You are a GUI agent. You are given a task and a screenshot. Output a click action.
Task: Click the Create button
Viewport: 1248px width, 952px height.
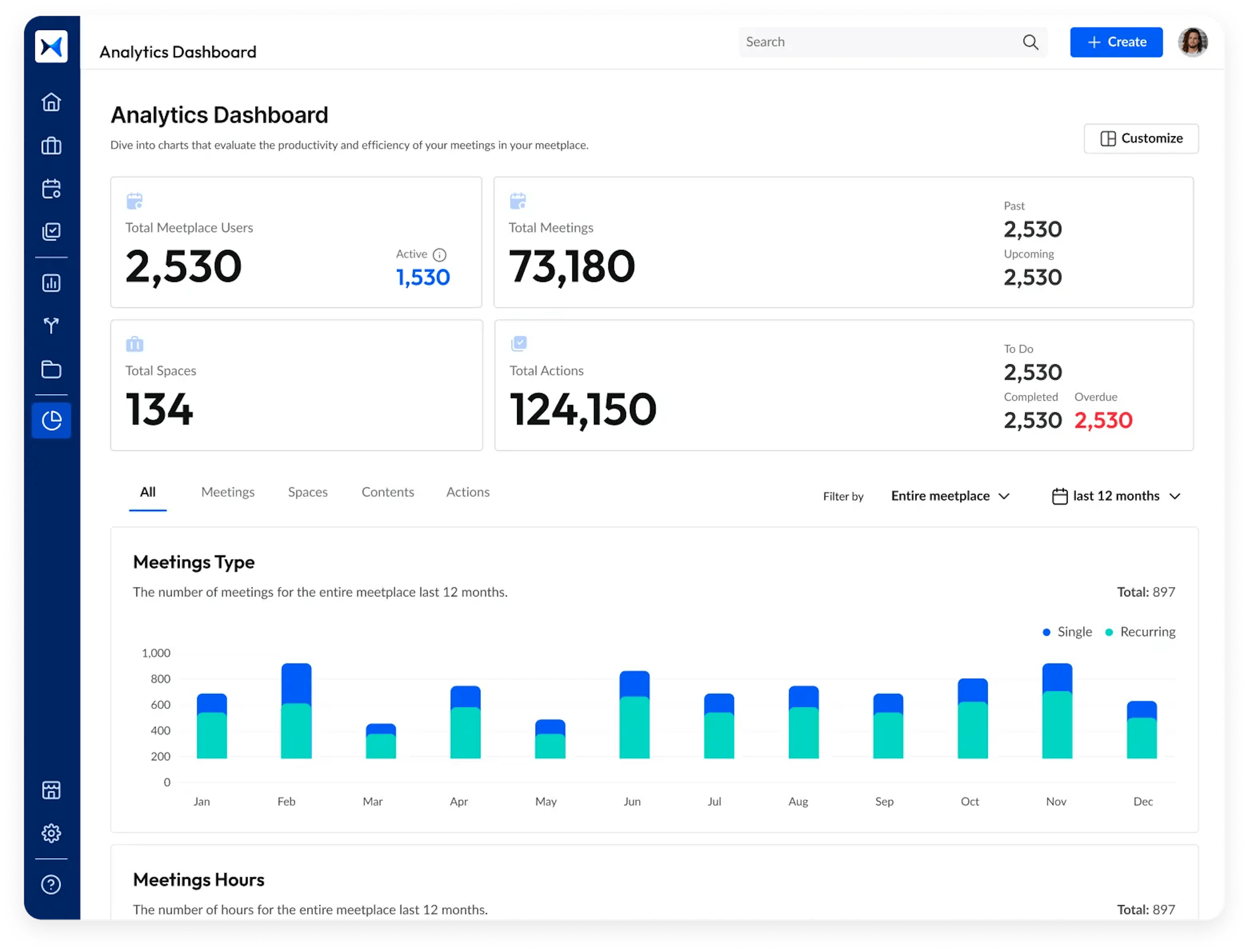click(x=1115, y=42)
